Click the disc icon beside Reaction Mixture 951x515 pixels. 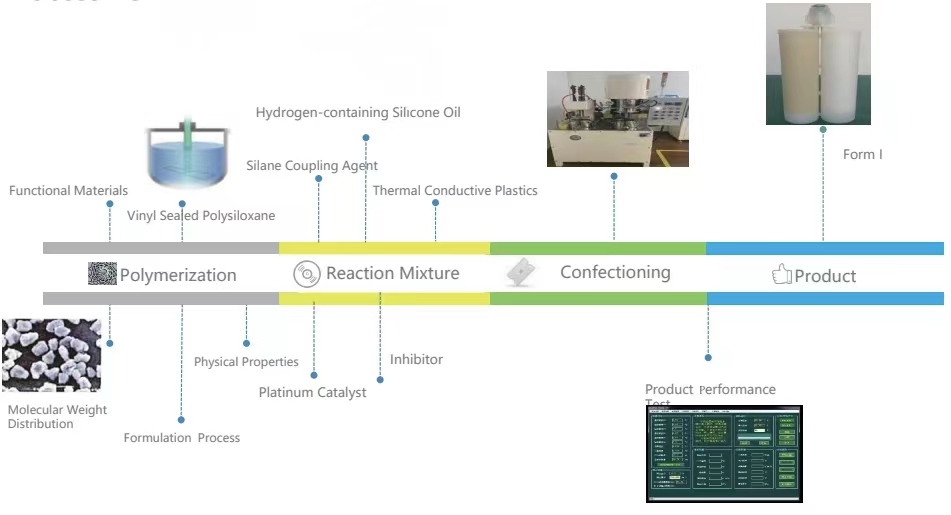[306, 274]
